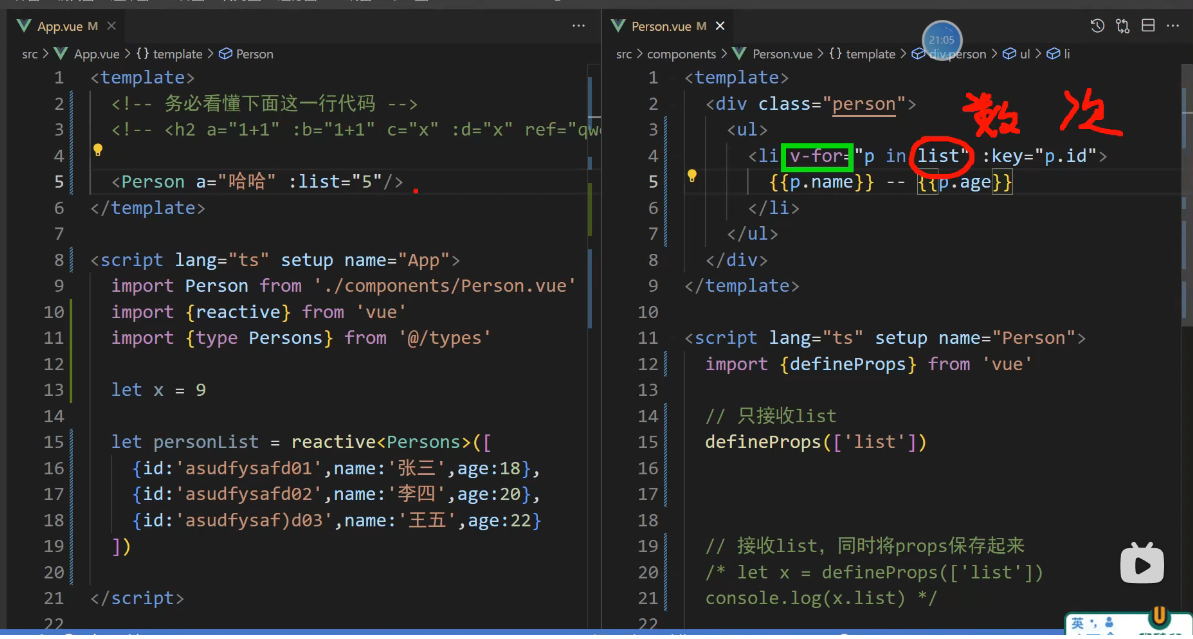This screenshot has width=1193, height=639.
Task: Click 'defineProps(['list'])' on line 15
Action: click(816, 442)
